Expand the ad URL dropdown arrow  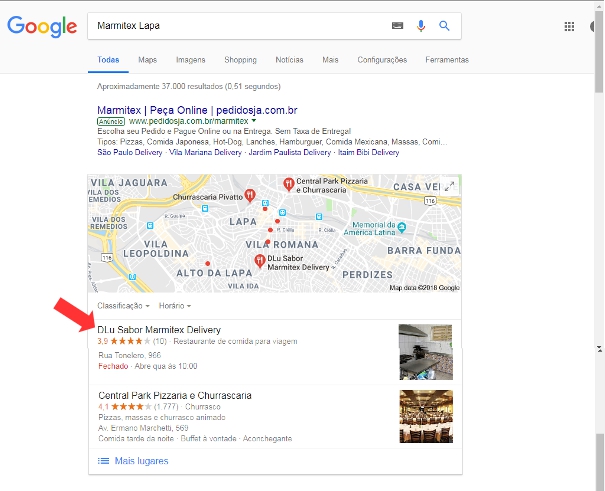(254, 121)
